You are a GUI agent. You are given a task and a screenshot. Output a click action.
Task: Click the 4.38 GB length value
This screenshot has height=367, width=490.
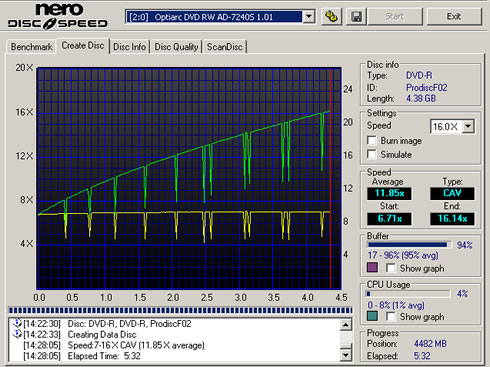coord(421,99)
